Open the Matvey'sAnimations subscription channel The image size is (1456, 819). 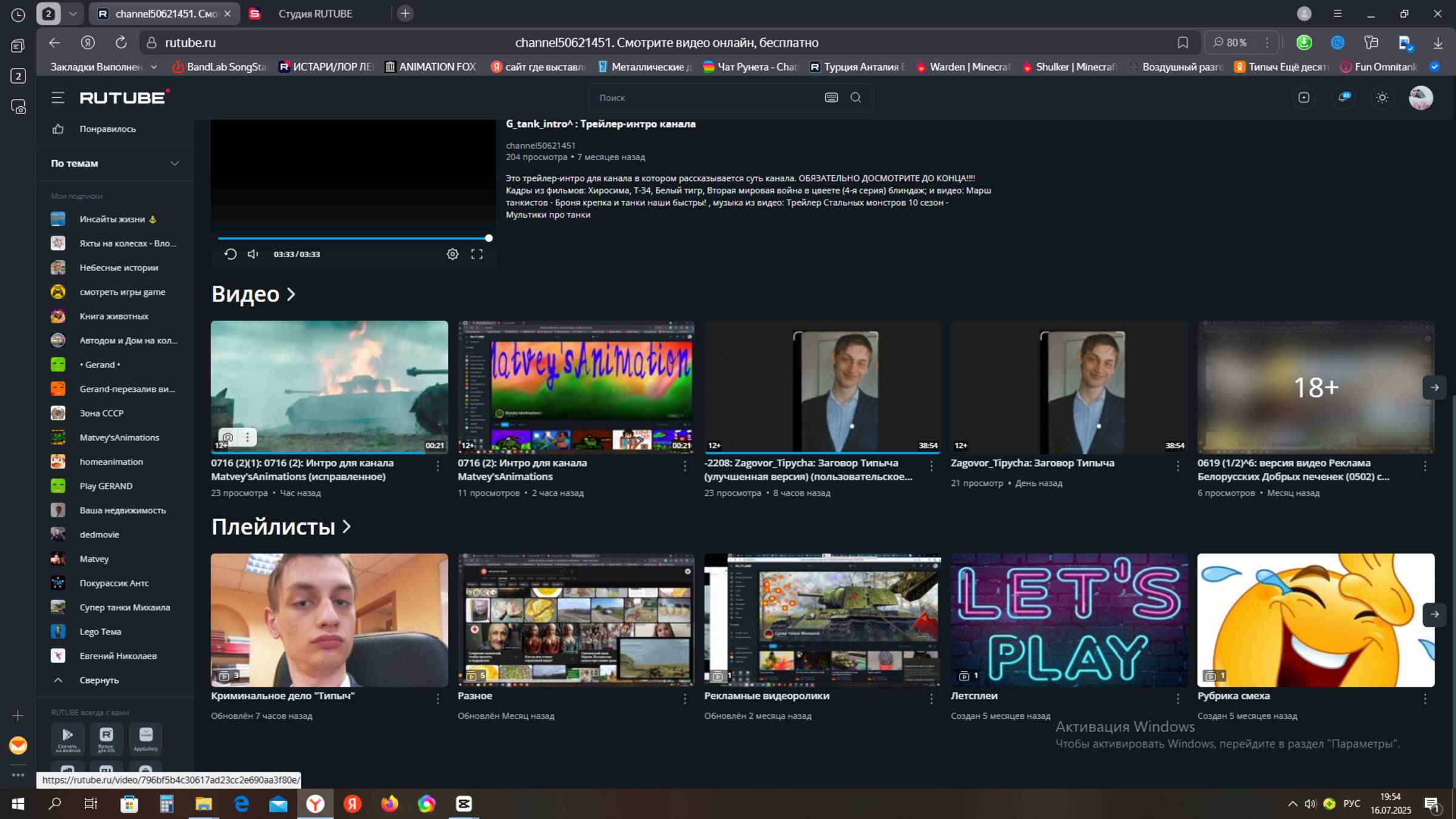tap(119, 437)
